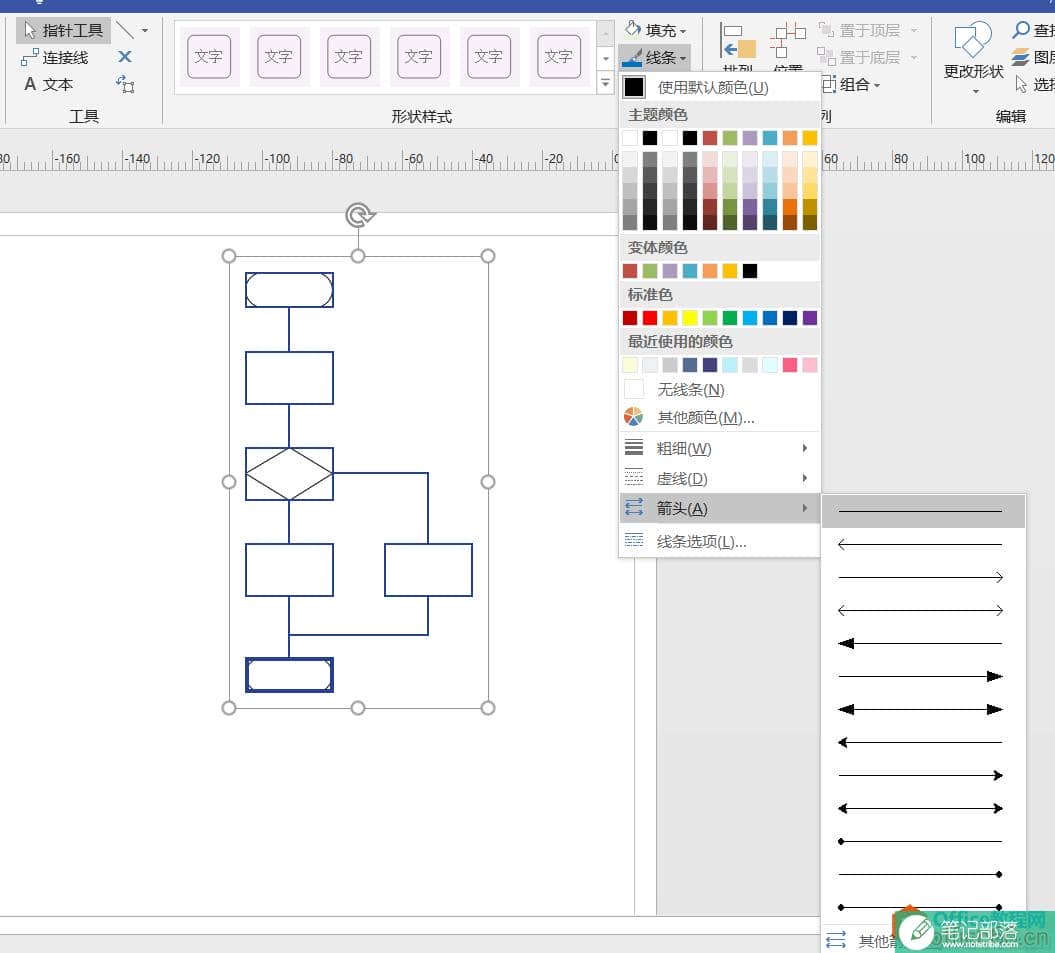Pick the pink recently used color swatch
The width and height of the screenshot is (1055, 953).
790,365
